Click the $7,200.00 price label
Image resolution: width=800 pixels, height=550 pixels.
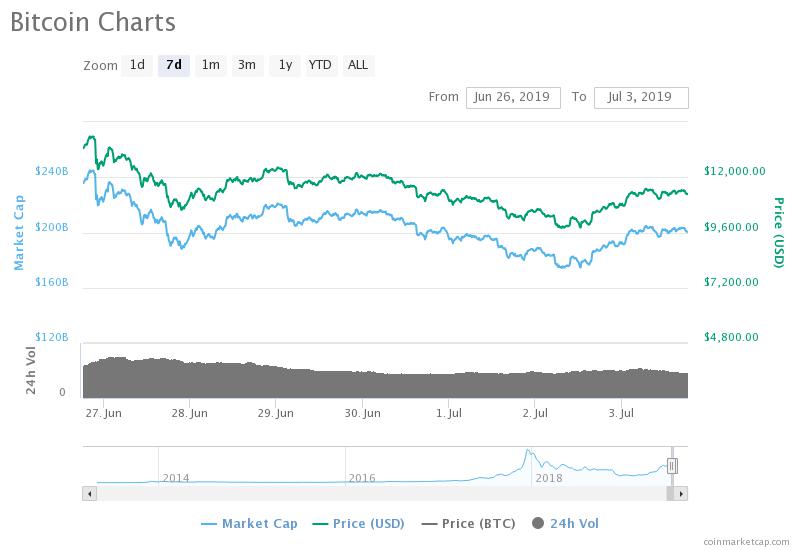pyautogui.click(x=731, y=282)
